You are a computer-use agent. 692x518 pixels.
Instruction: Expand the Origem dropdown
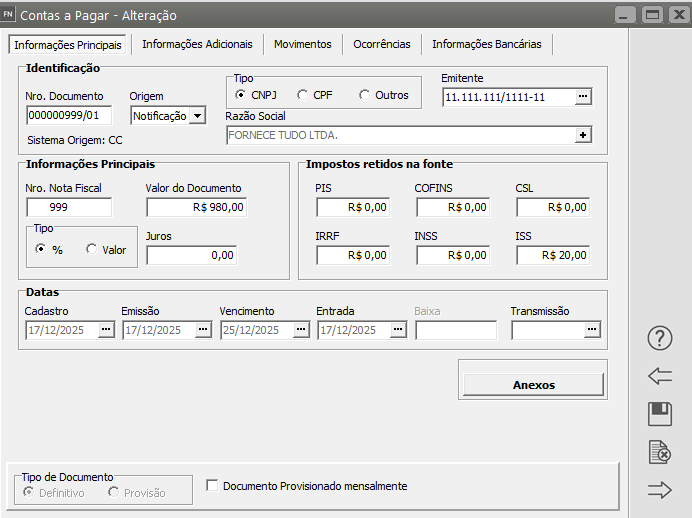coord(197,116)
